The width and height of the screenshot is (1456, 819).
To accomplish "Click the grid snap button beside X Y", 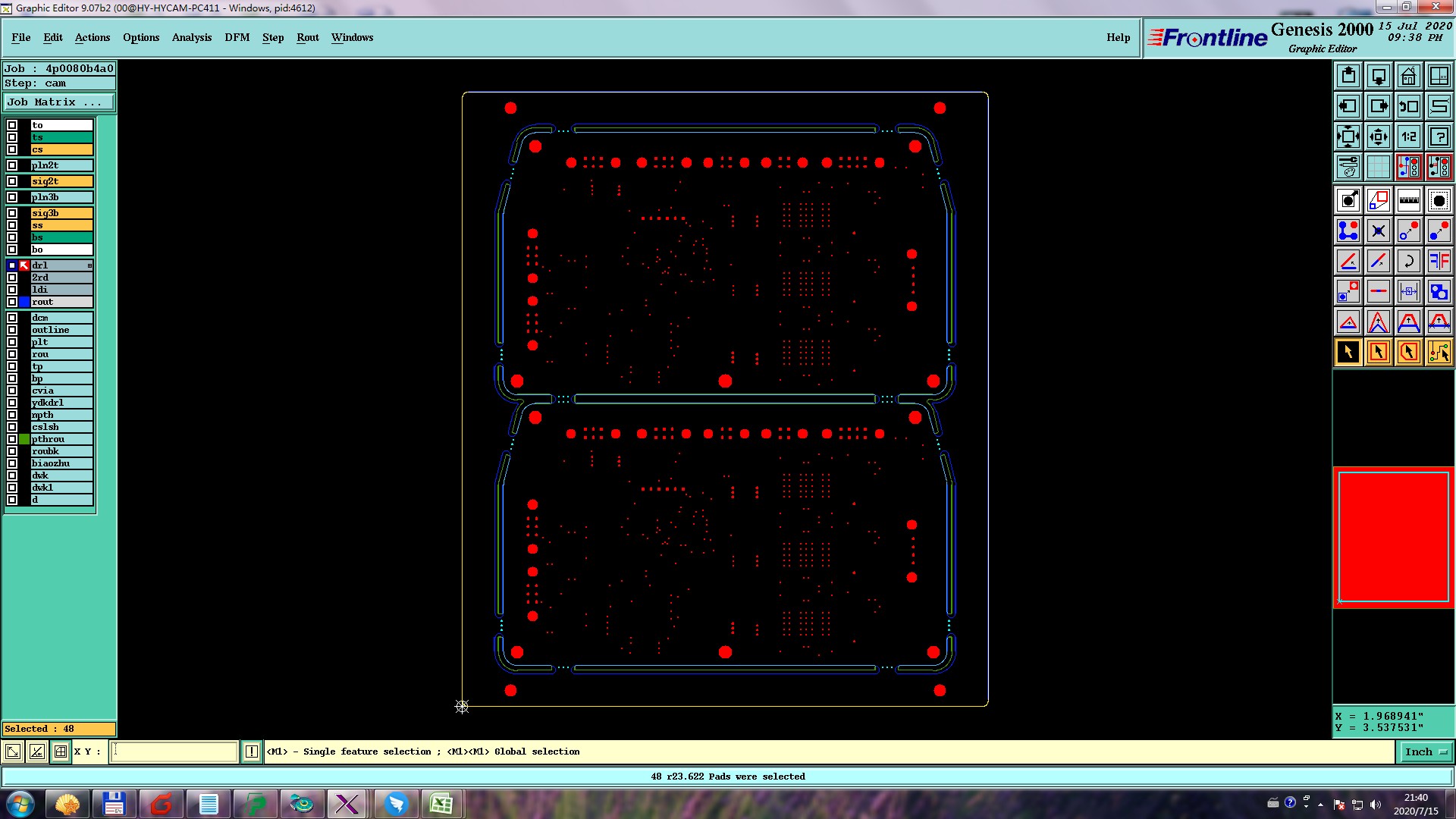I will tap(61, 752).
